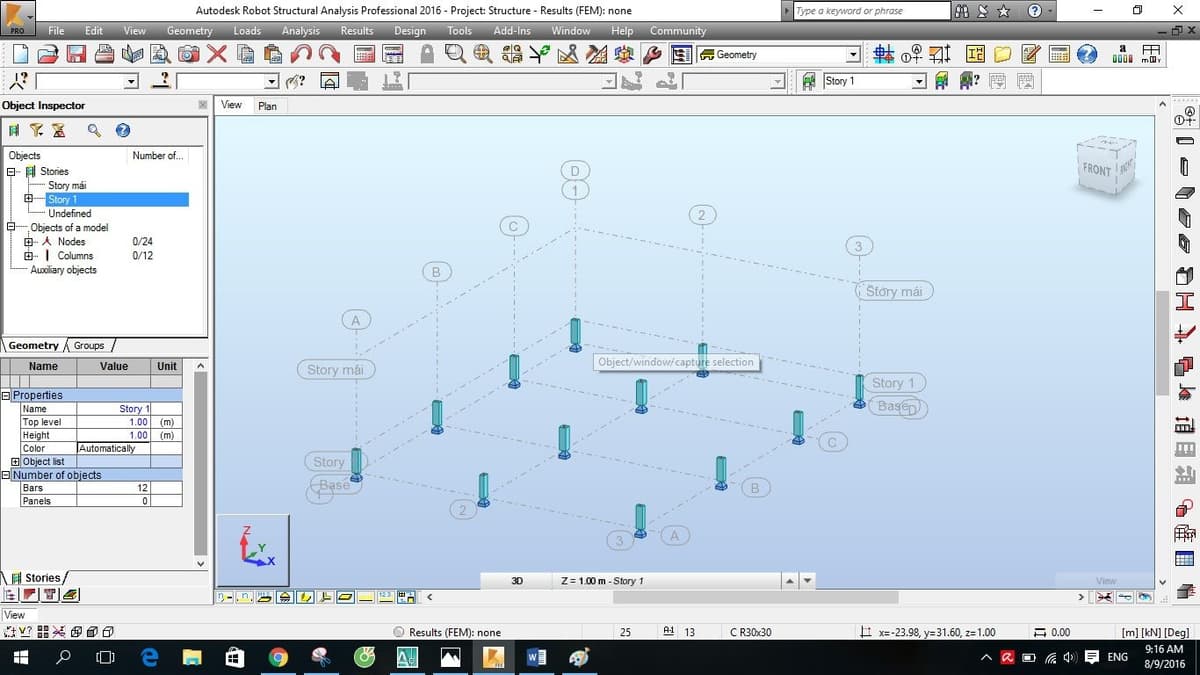Click the Redo arrow icon
This screenshot has width=1200, height=675.
click(328, 55)
